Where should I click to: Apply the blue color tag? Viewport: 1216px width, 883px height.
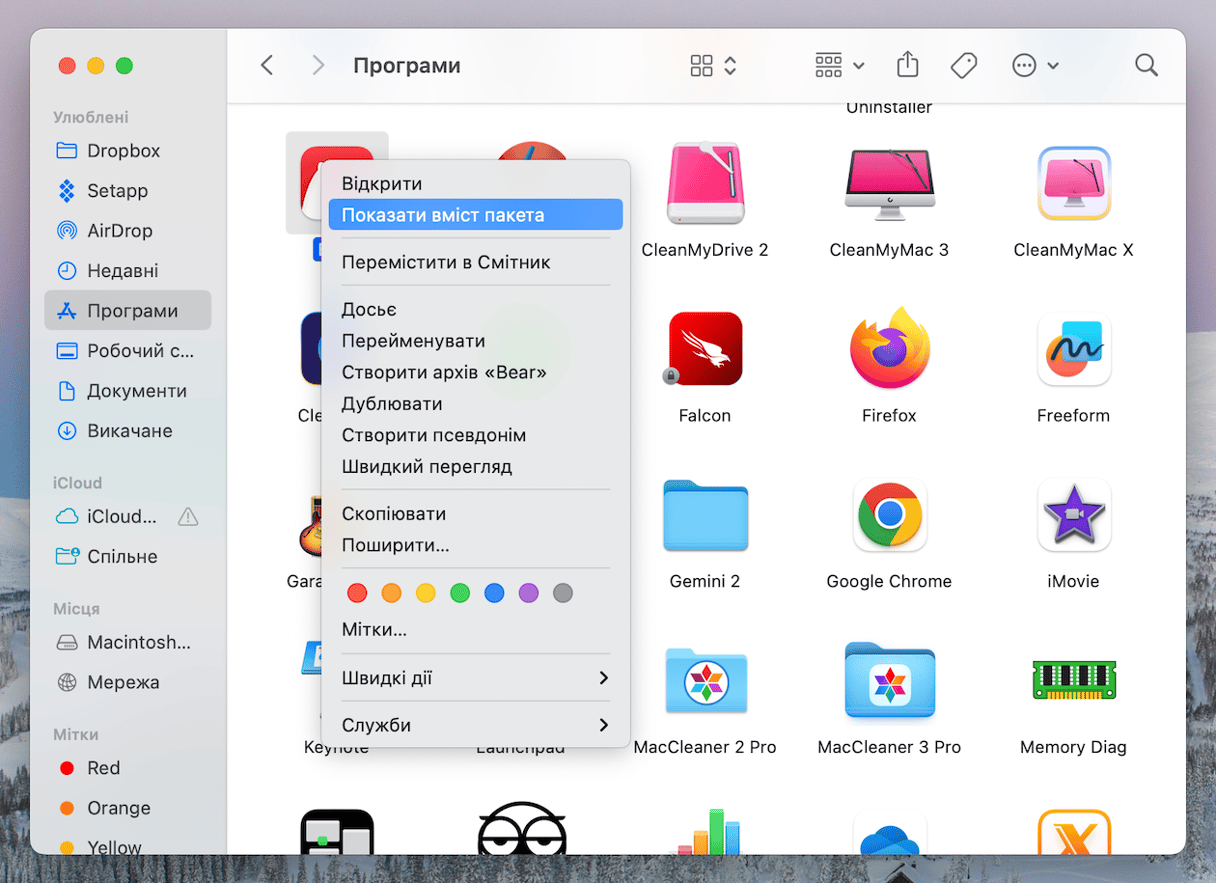tap(494, 593)
